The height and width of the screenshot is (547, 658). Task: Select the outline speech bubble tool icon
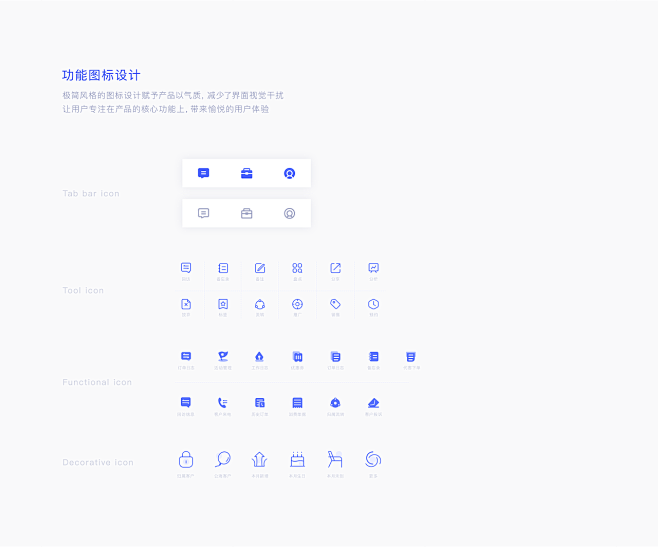[186, 268]
